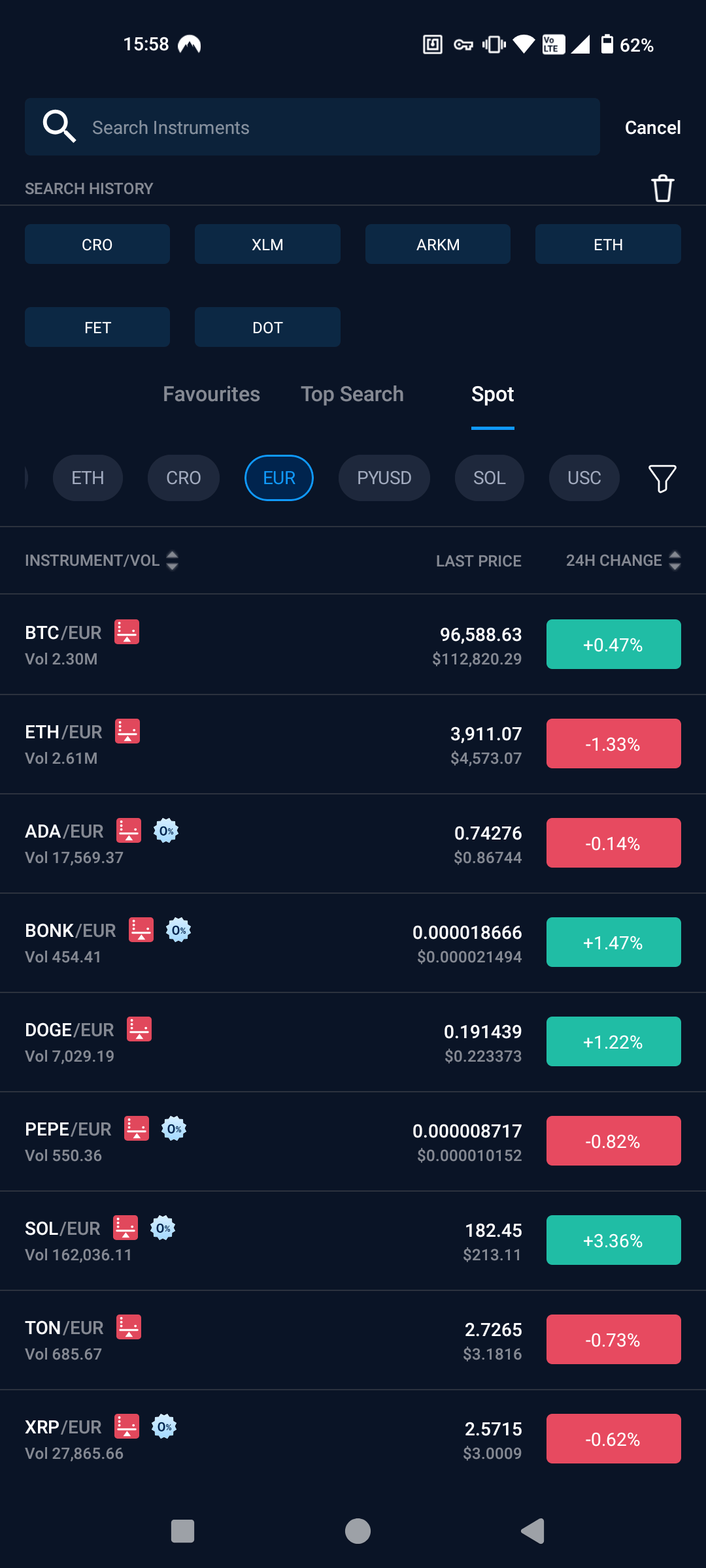Switch to the Favourites tab

(x=211, y=394)
